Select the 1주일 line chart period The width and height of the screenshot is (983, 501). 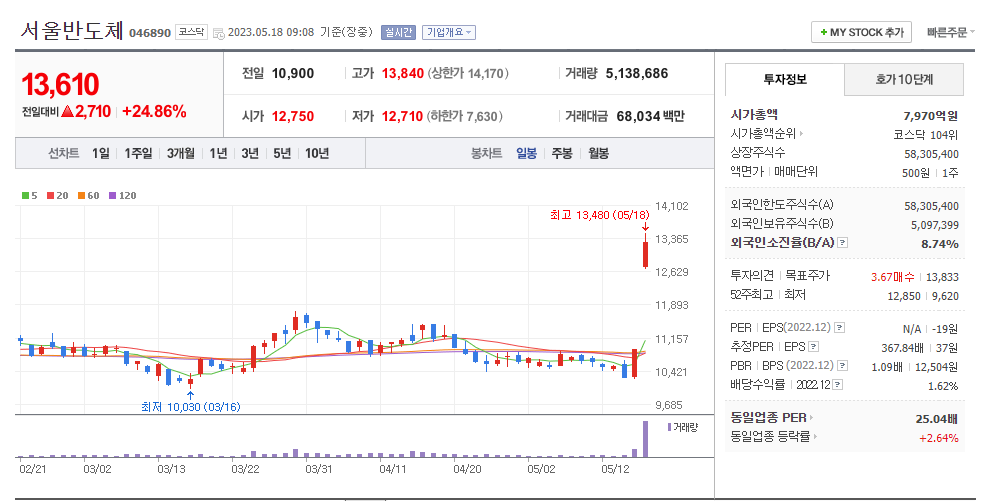[138, 154]
